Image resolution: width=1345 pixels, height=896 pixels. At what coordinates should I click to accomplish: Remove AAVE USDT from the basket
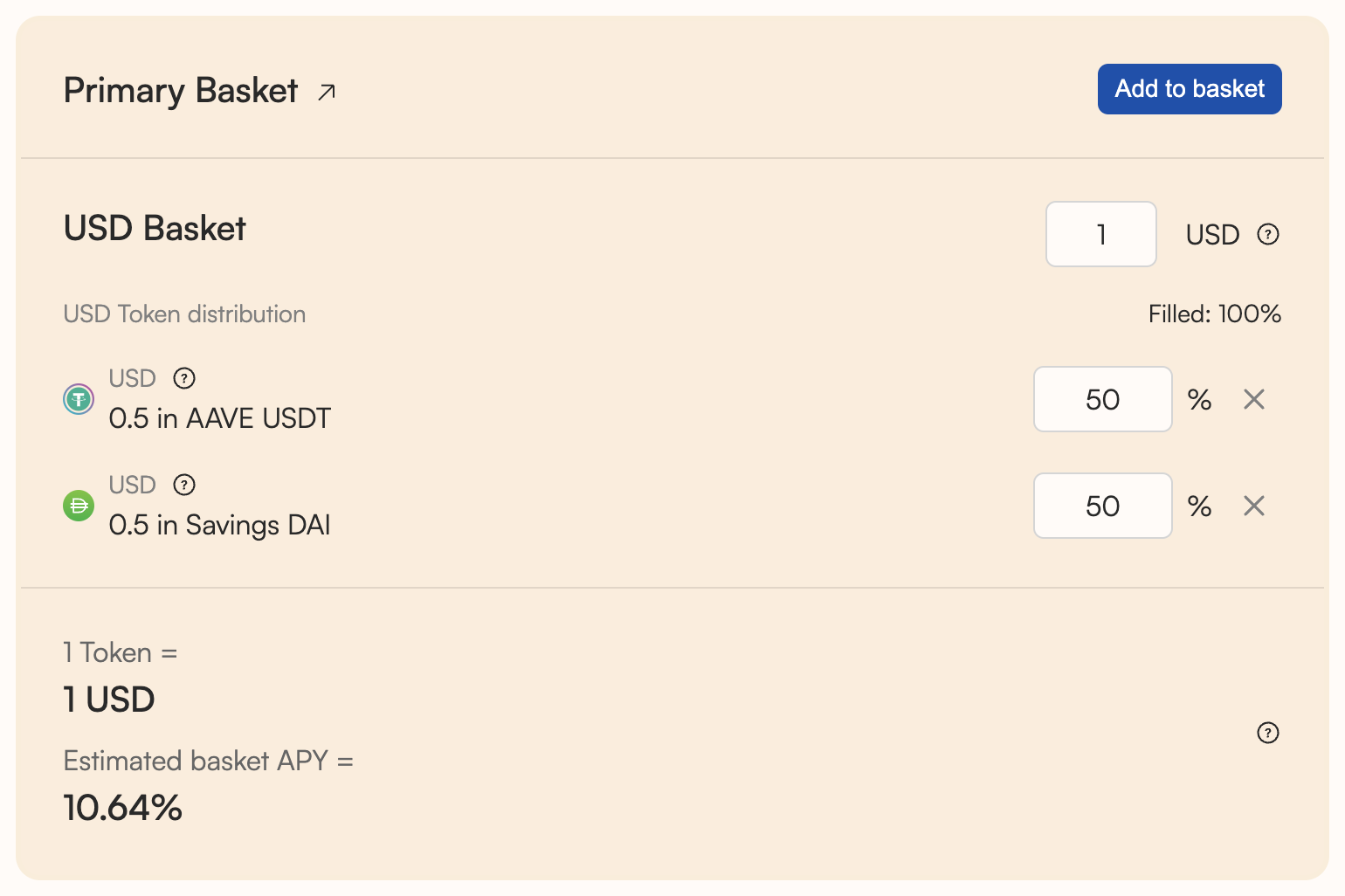point(1253,399)
